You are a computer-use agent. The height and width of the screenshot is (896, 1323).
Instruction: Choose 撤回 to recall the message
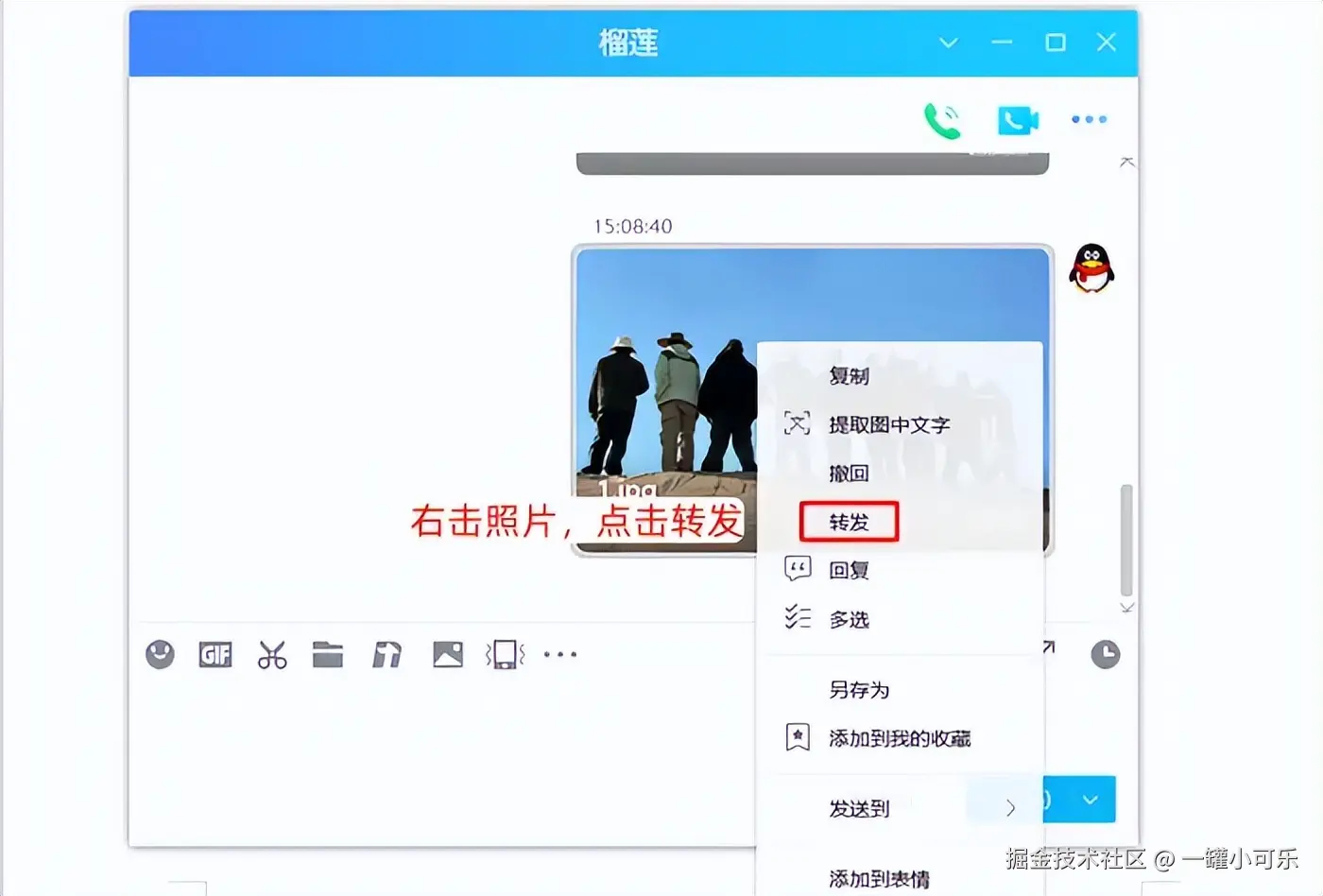[849, 473]
